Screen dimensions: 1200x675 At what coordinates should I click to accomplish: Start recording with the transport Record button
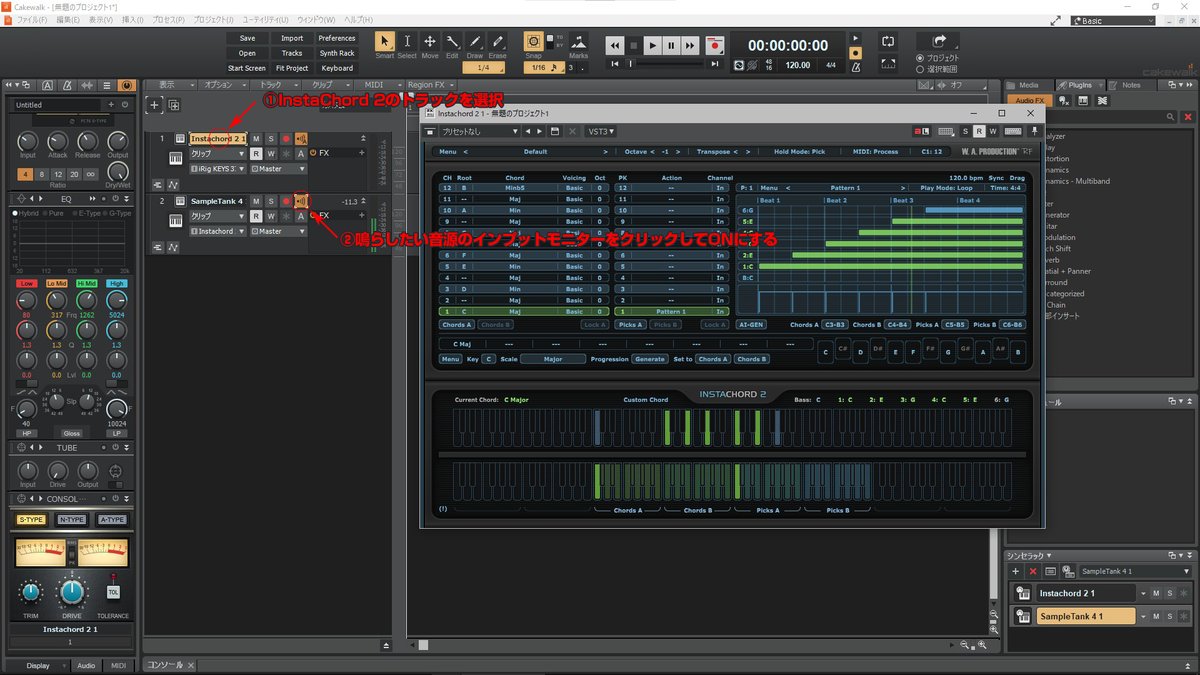714,45
